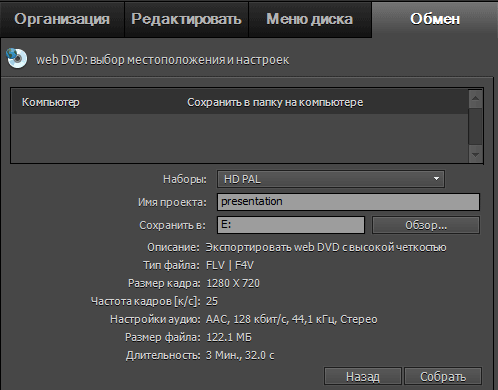The image size is (498, 390).
Task: Click the frame rate value 25
Action: click(212, 301)
